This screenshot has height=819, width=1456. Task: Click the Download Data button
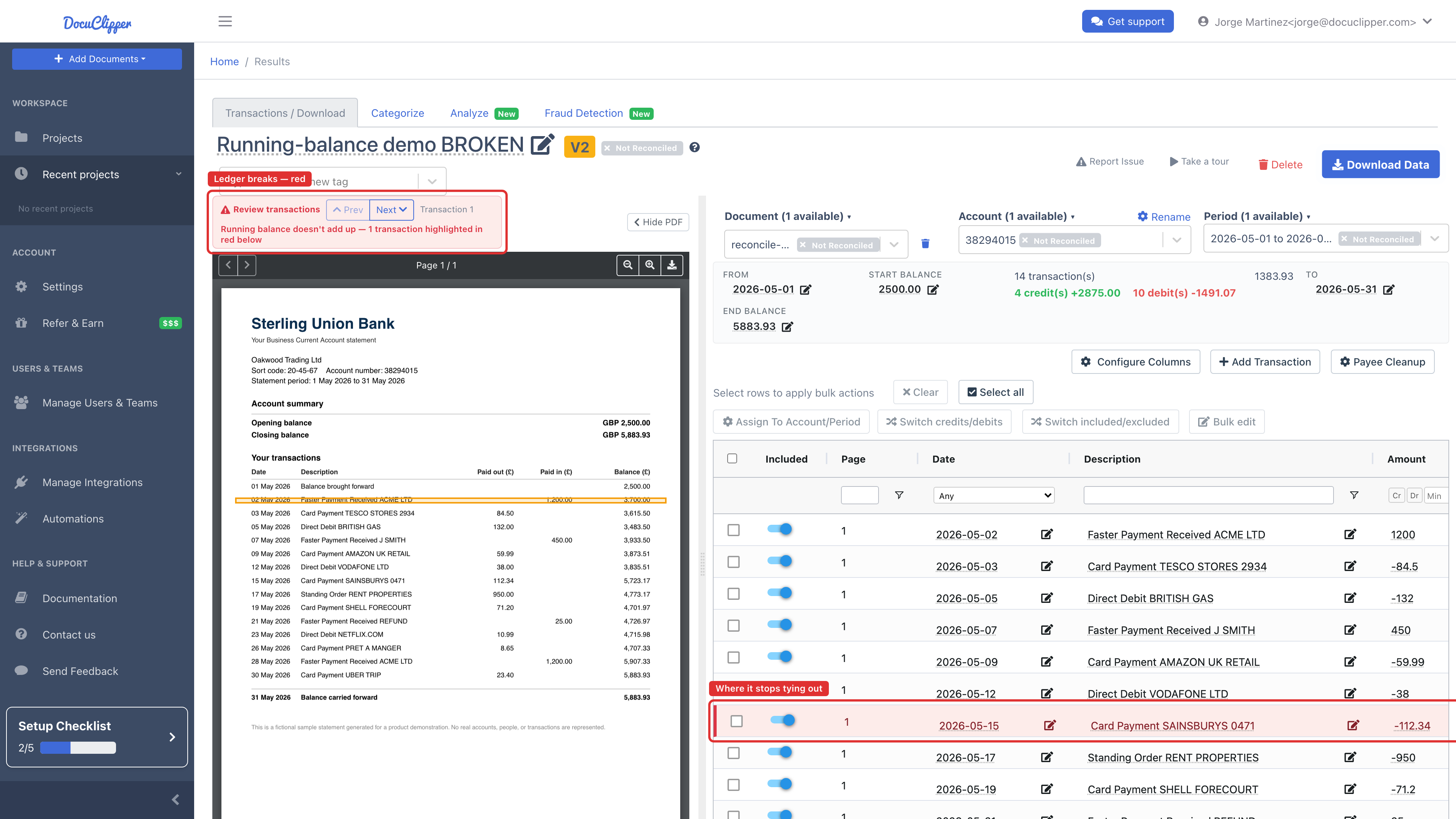coord(1380,165)
